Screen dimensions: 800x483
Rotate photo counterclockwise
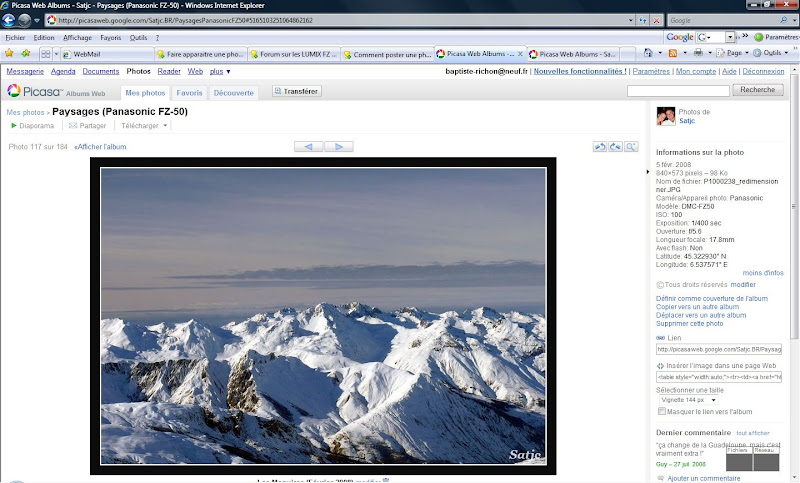[x=599, y=147]
